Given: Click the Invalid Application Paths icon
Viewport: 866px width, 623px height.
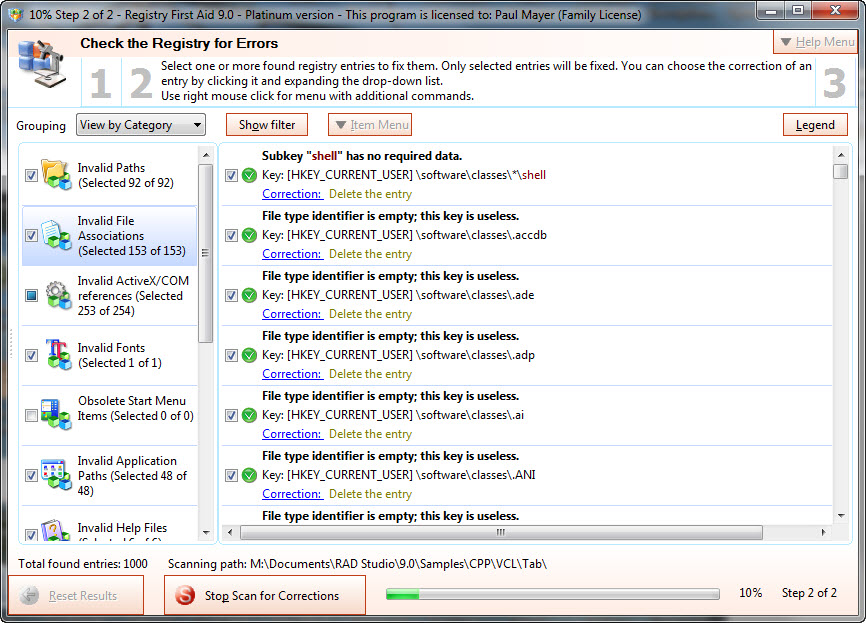Looking at the screenshot, I should point(56,474).
